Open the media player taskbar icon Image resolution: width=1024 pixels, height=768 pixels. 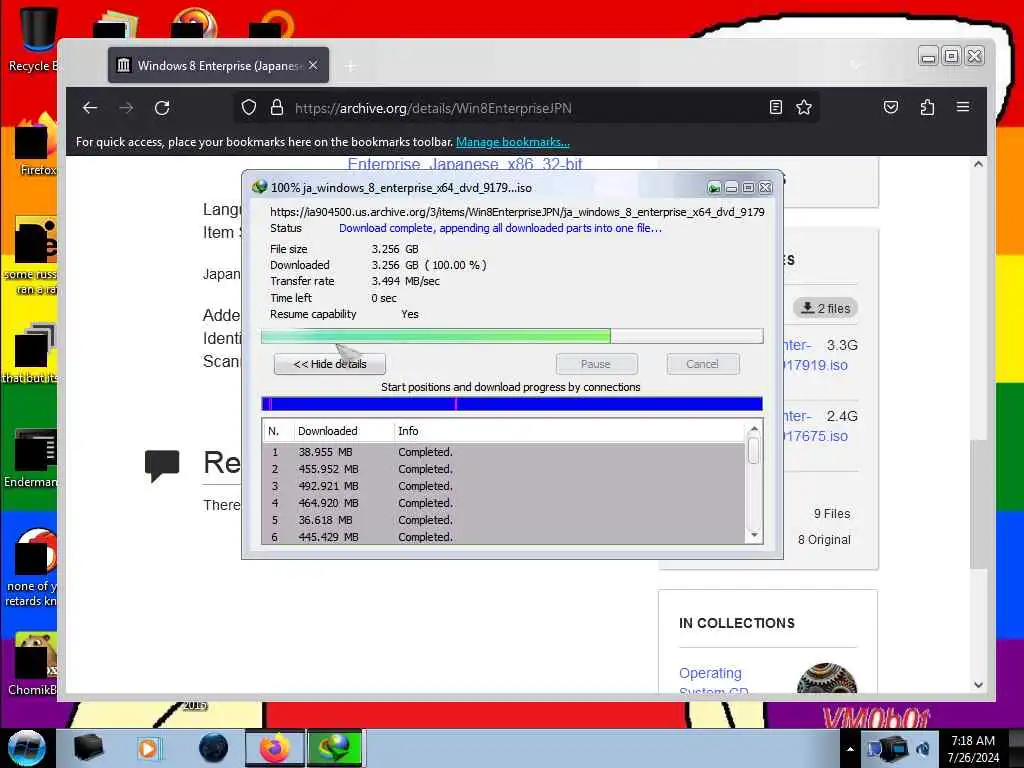[x=148, y=748]
